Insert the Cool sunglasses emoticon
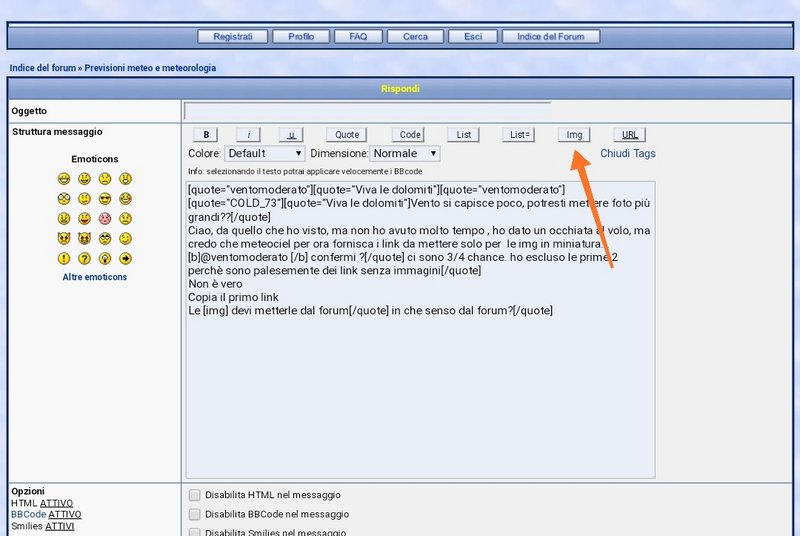 pyautogui.click(x=105, y=198)
